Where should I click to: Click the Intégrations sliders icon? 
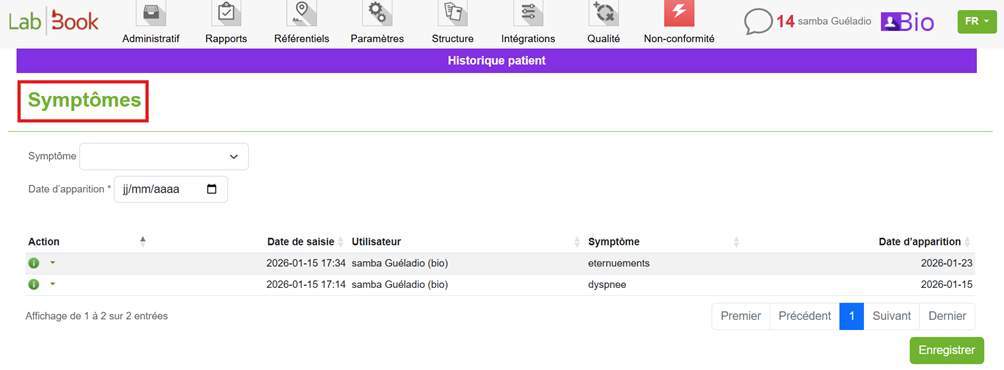tap(528, 13)
